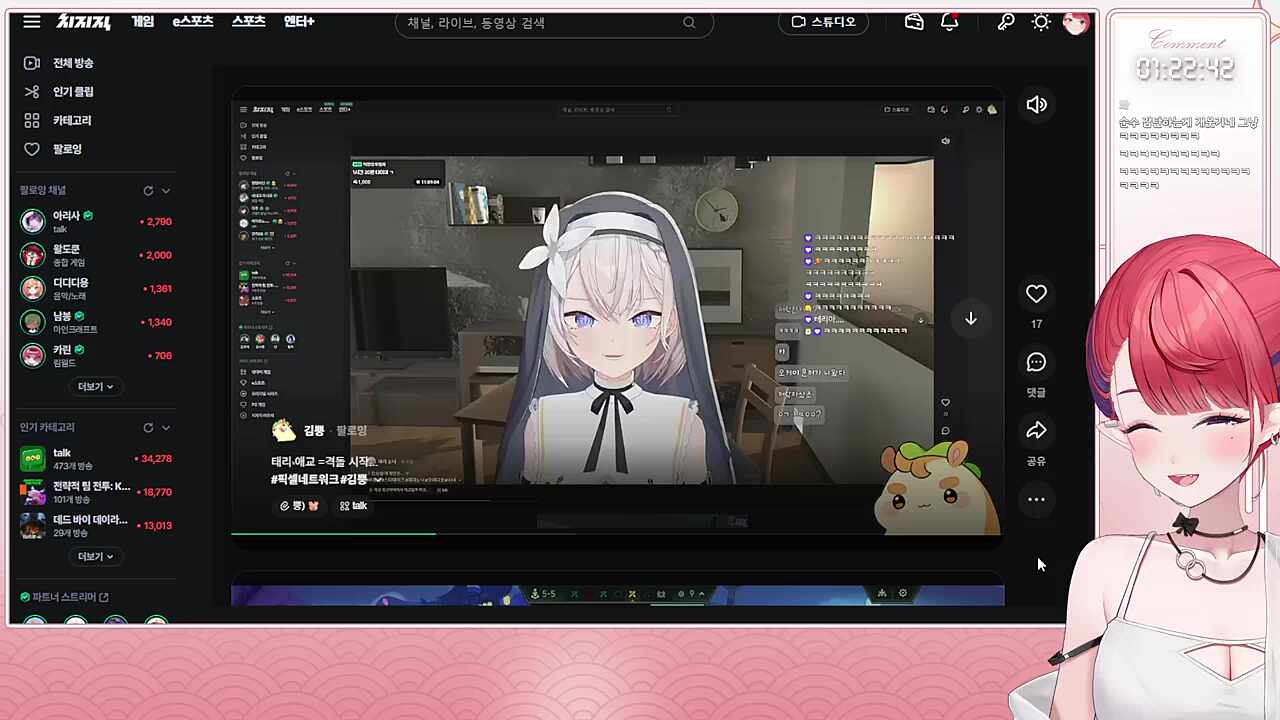Click the 데드 바이 데이라이트 category thumbnail

33,525
